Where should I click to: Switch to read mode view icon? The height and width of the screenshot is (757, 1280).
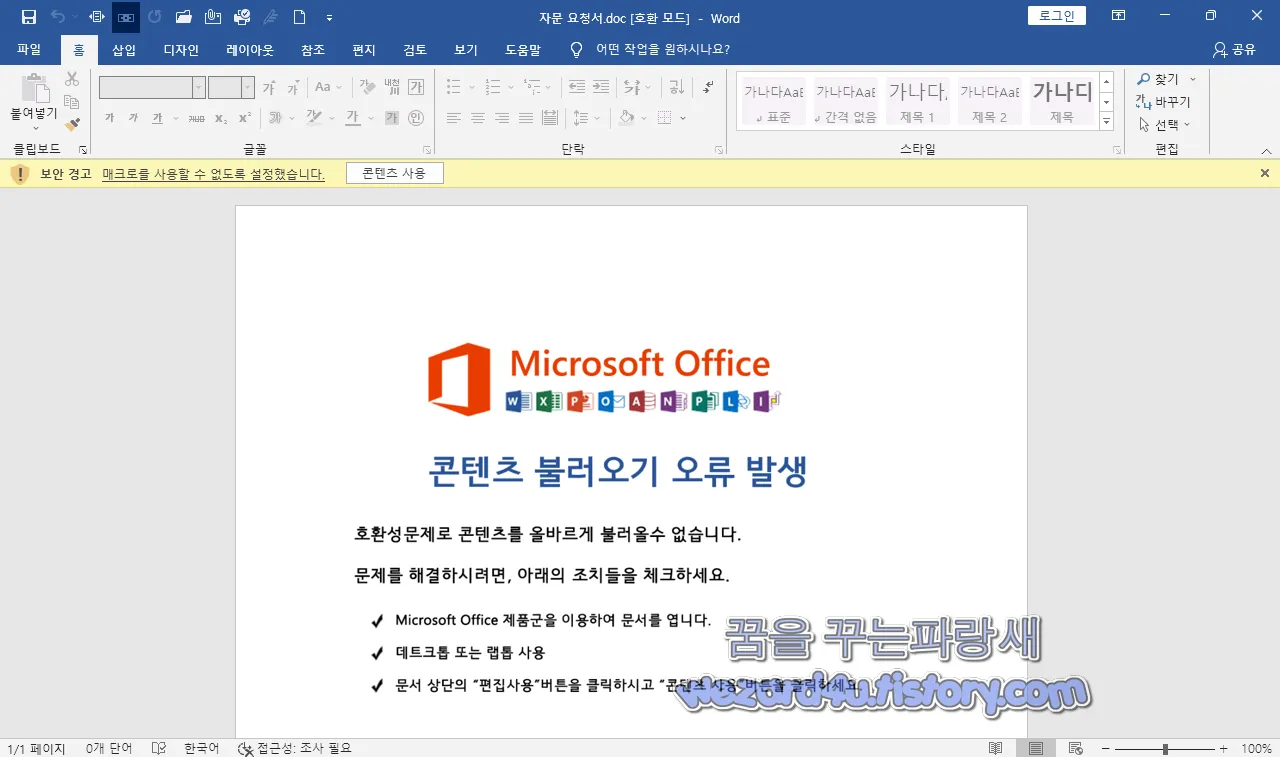pyautogui.click(x=995, y=748)
